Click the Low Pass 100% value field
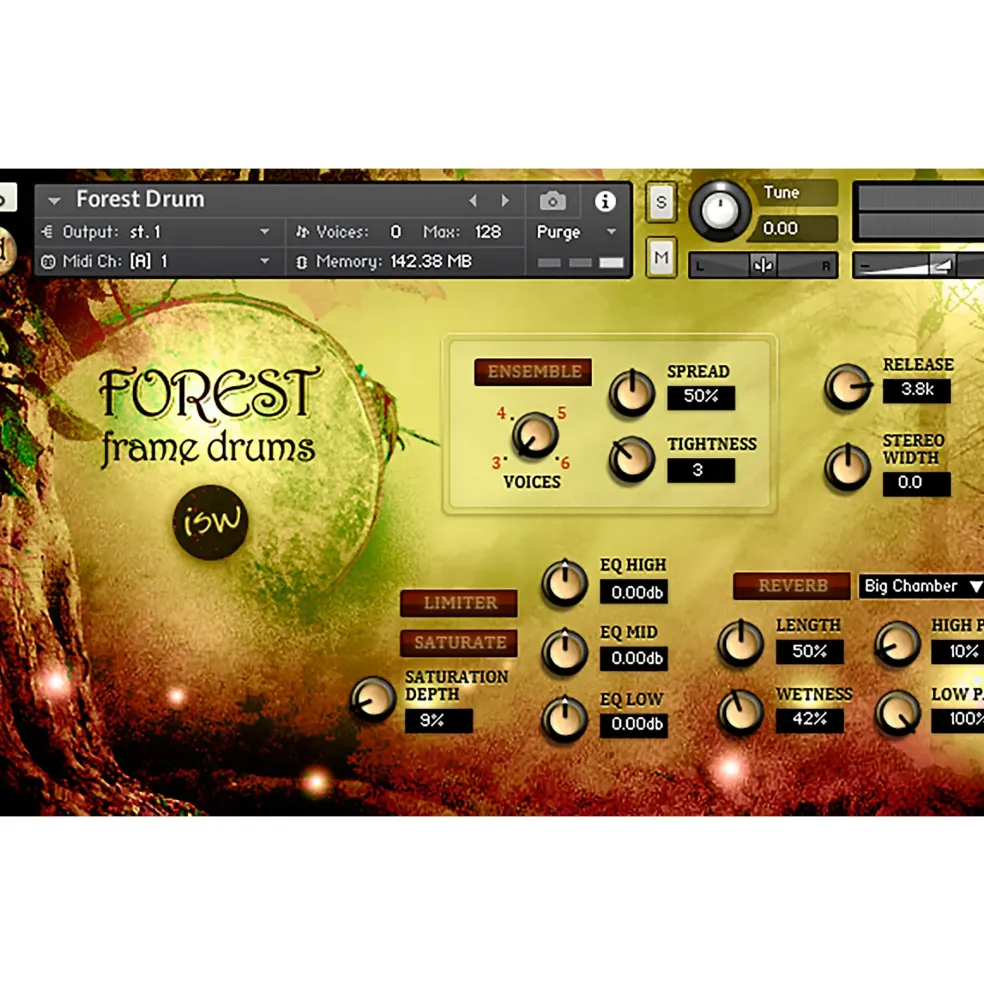Screen dimensions: 984x985 (x=958, y=720)
